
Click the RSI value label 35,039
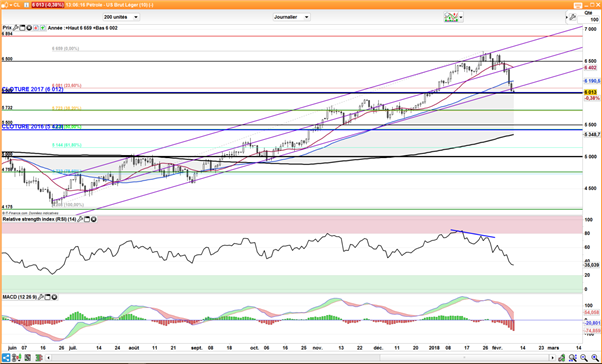(591, 265)
